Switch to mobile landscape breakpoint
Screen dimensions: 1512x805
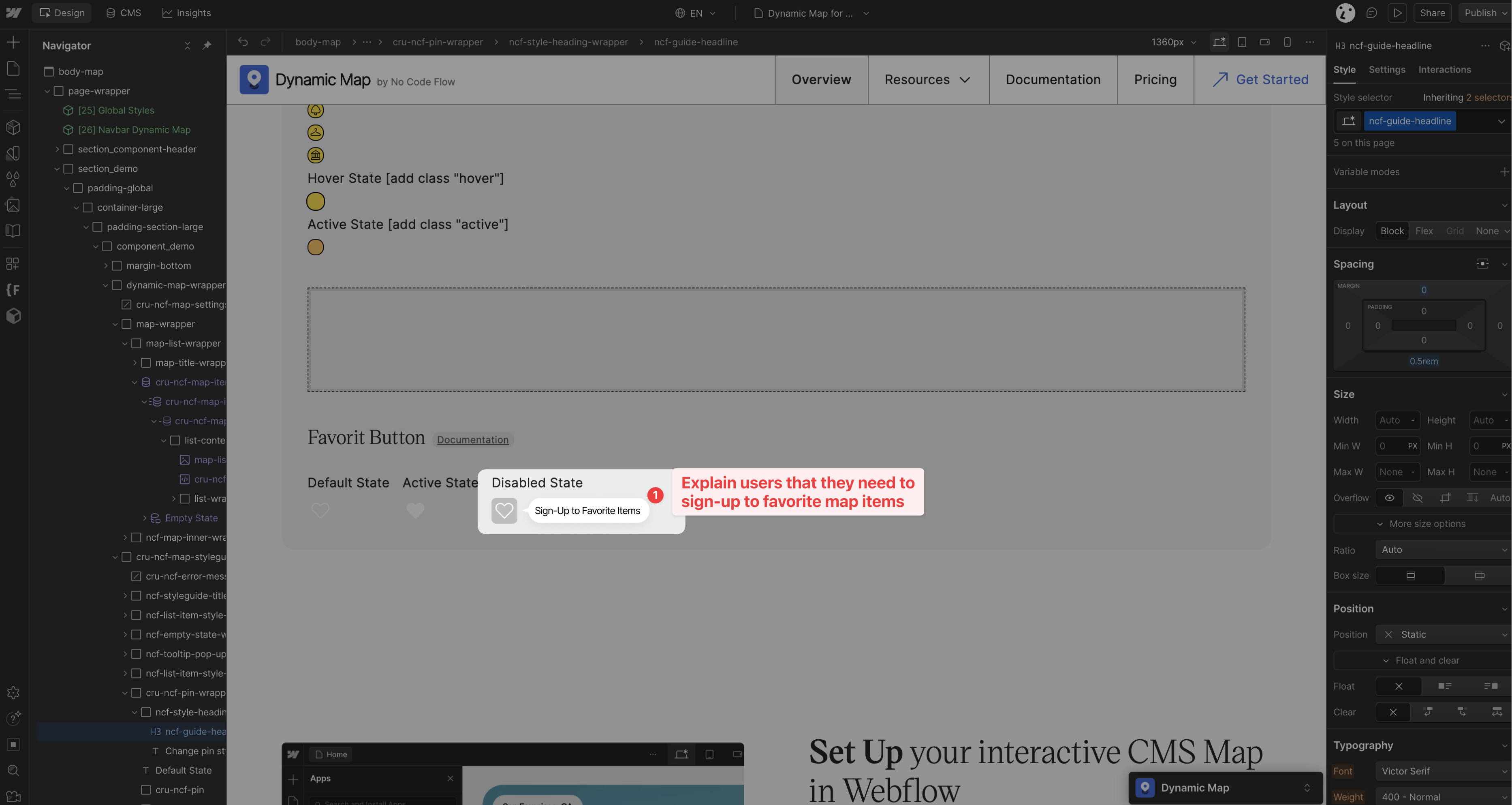[1265, 42]
